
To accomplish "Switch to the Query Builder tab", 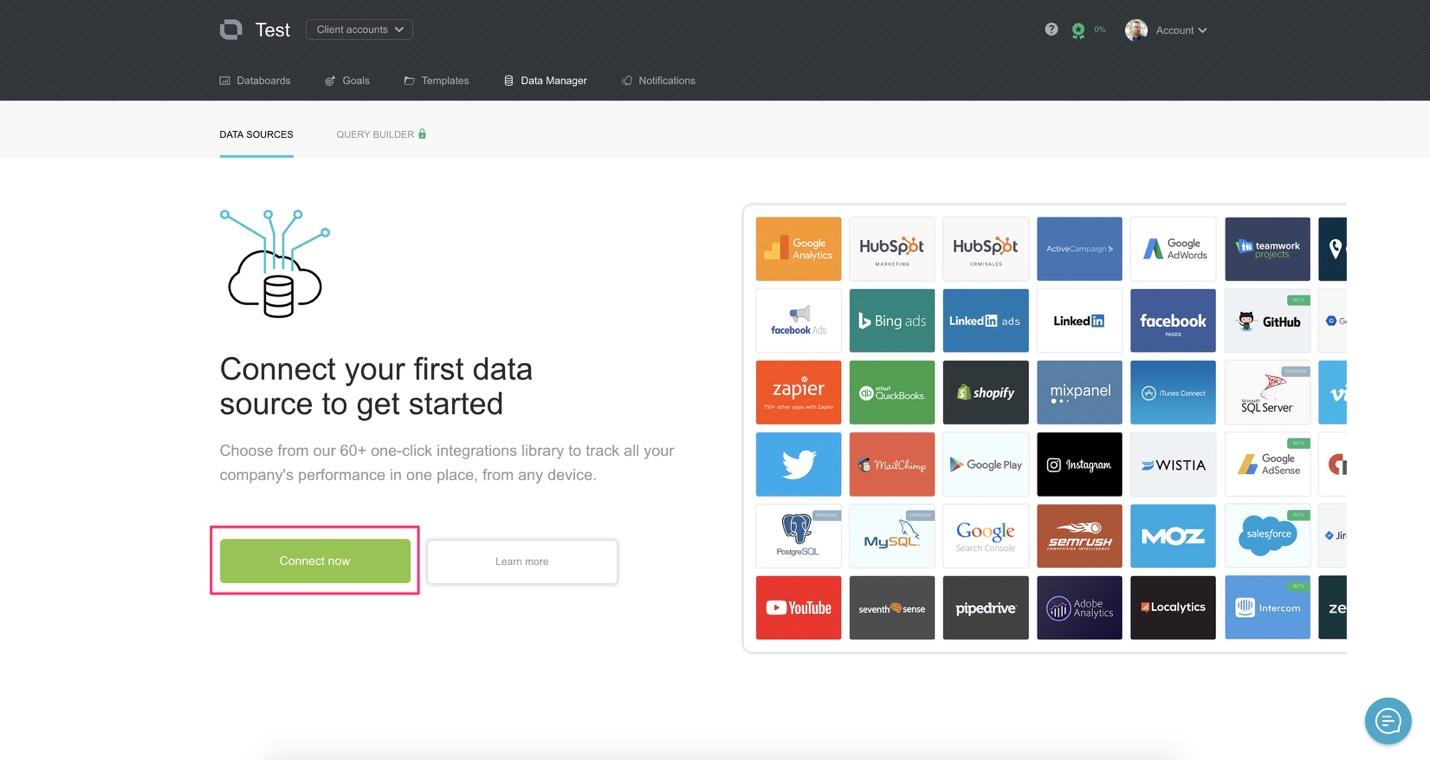I will click(375, 135).
